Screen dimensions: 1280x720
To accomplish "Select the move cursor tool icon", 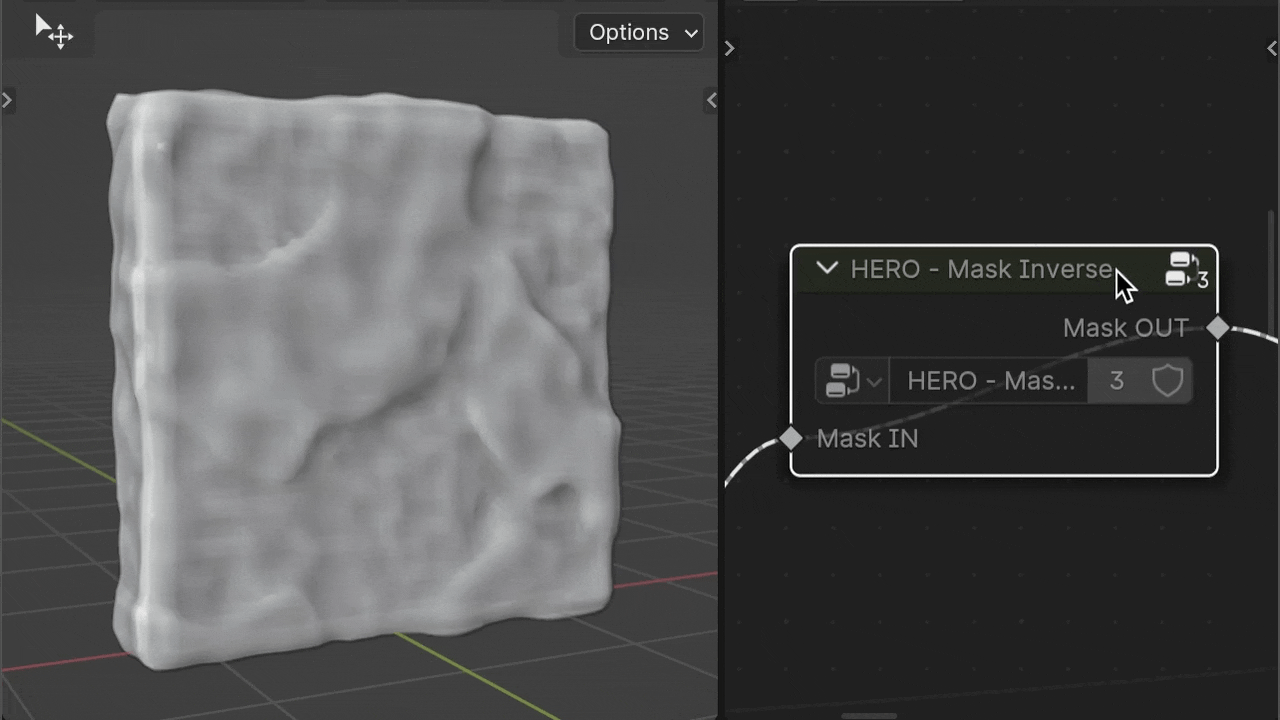I will coord(54,32).
